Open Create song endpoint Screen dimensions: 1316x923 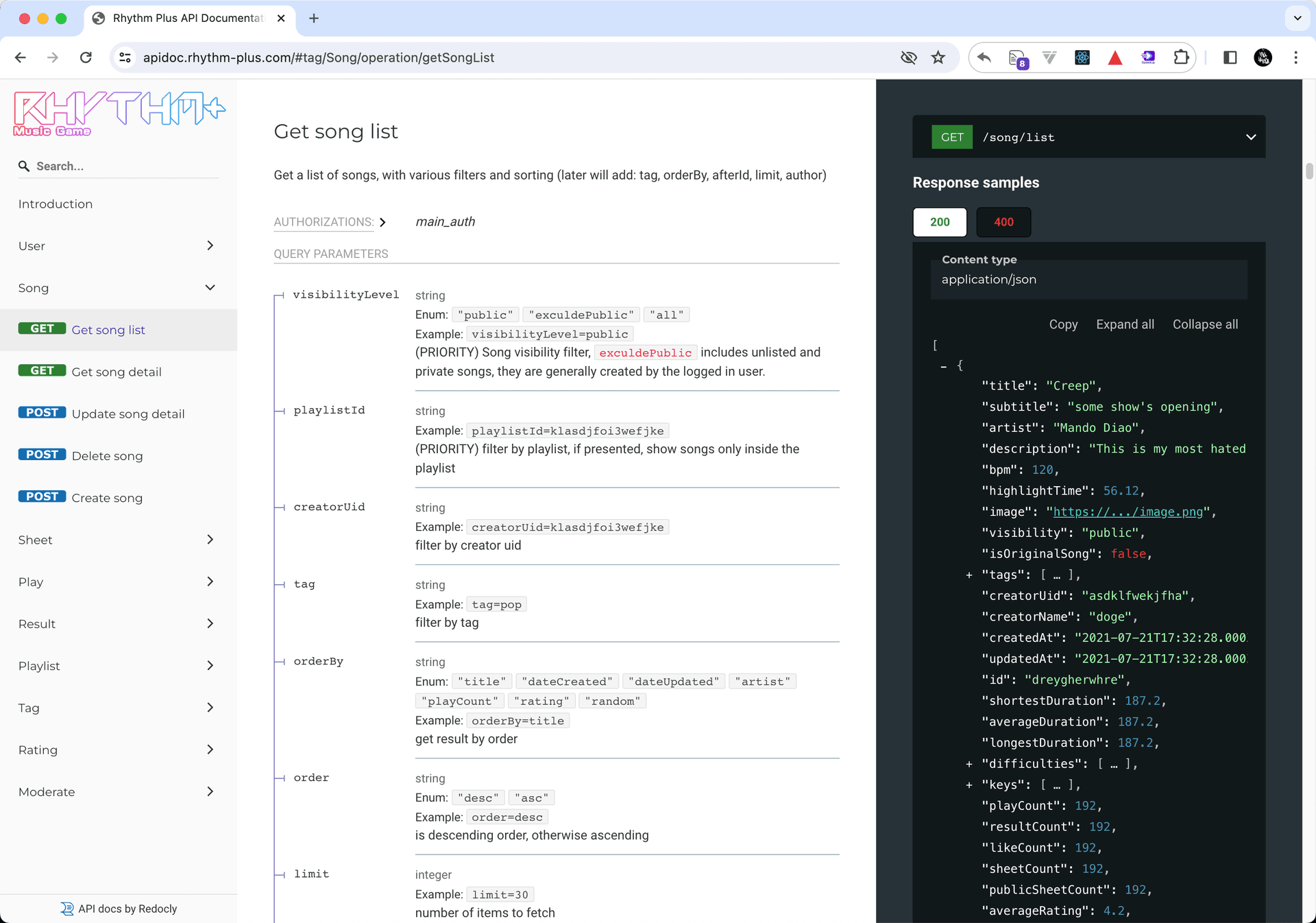(x=119, y=498)
